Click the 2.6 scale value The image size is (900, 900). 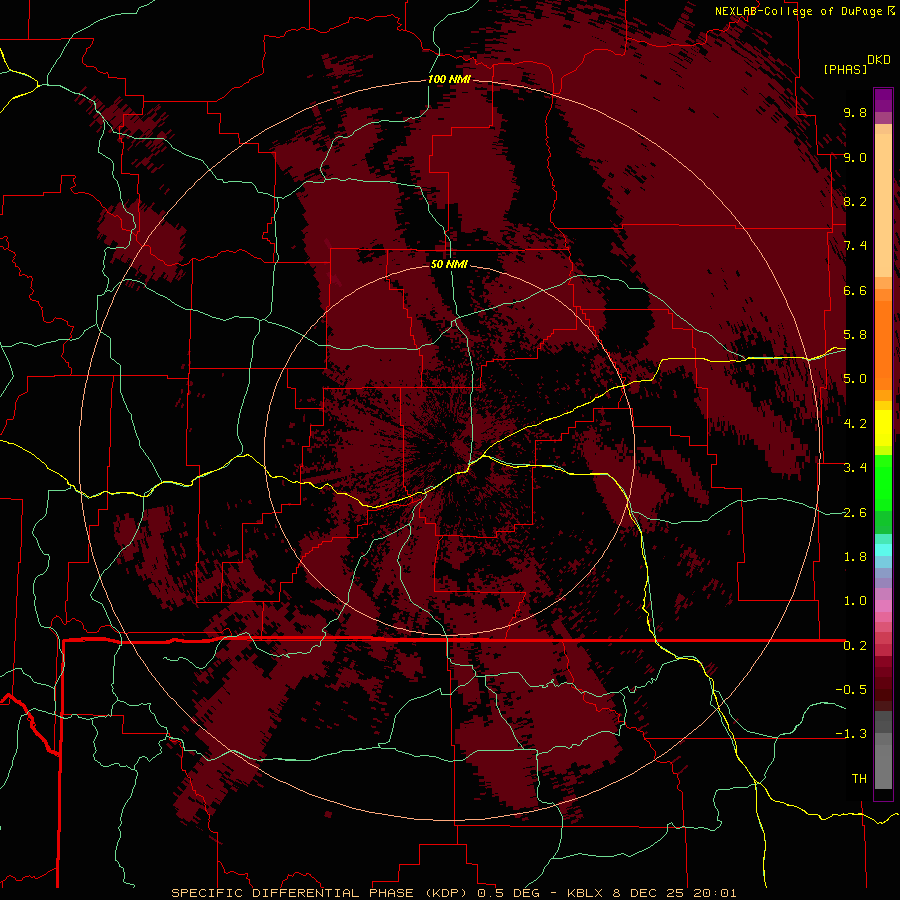pos(855,513)
